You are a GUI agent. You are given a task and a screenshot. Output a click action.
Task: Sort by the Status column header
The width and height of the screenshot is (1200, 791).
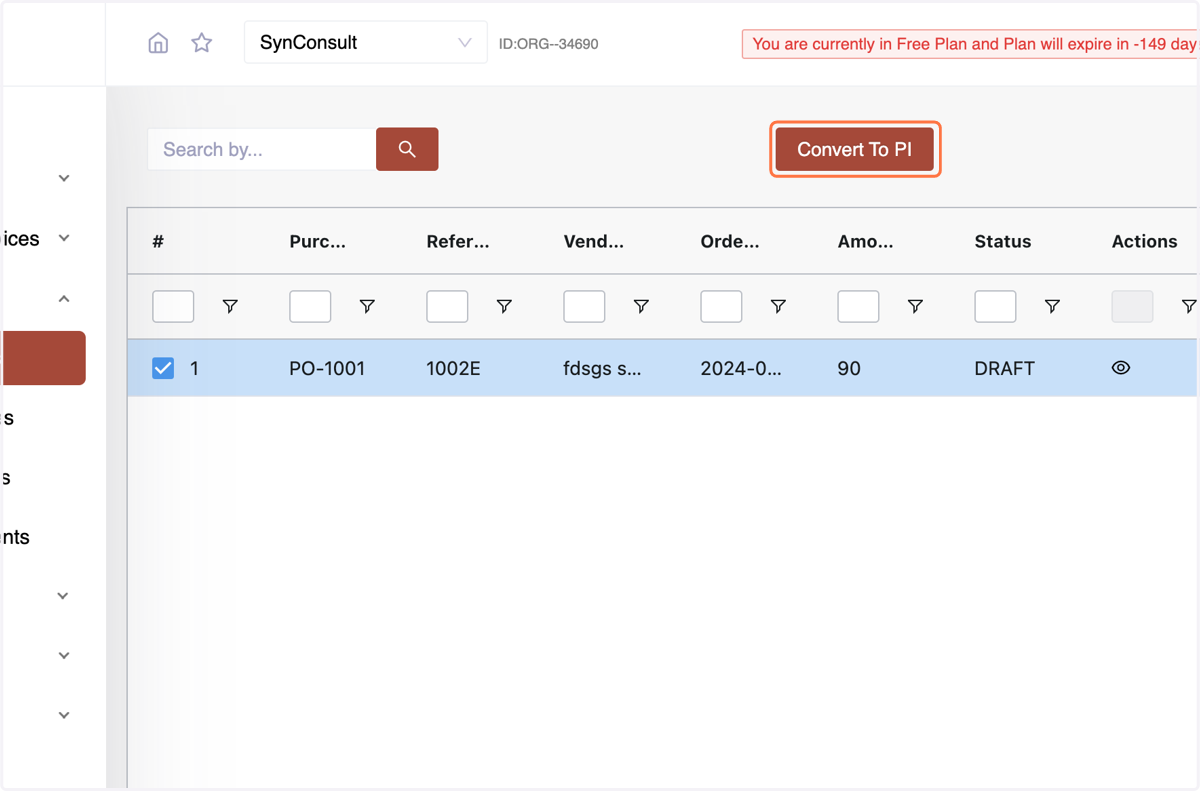[x=1003, y=241]
